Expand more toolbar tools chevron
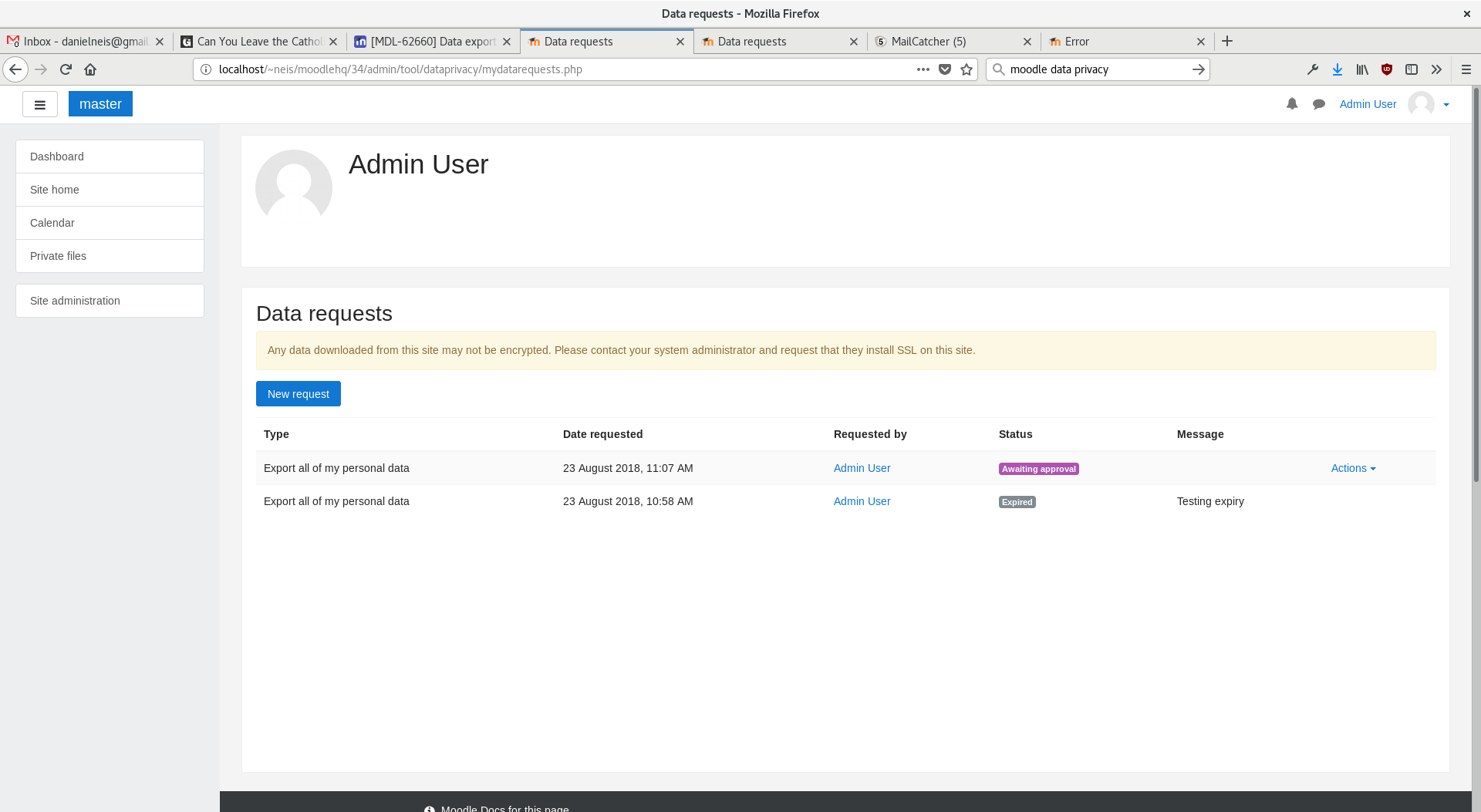This screenshot has height=812, width=1481. [x=1436, y=69]
